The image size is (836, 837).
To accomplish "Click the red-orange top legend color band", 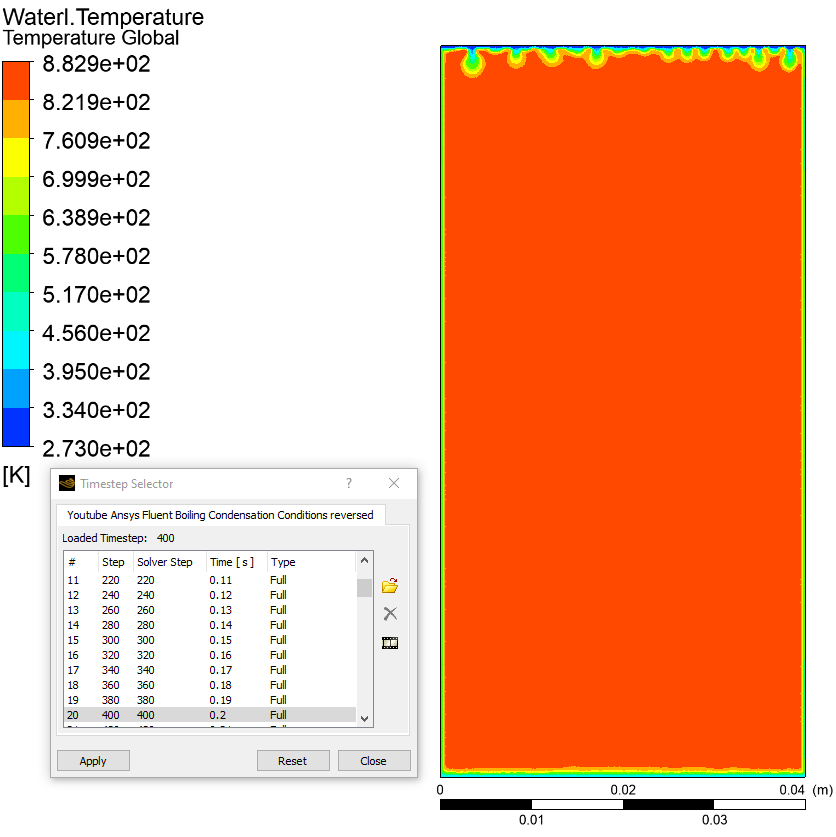I will tap(16, 81).
